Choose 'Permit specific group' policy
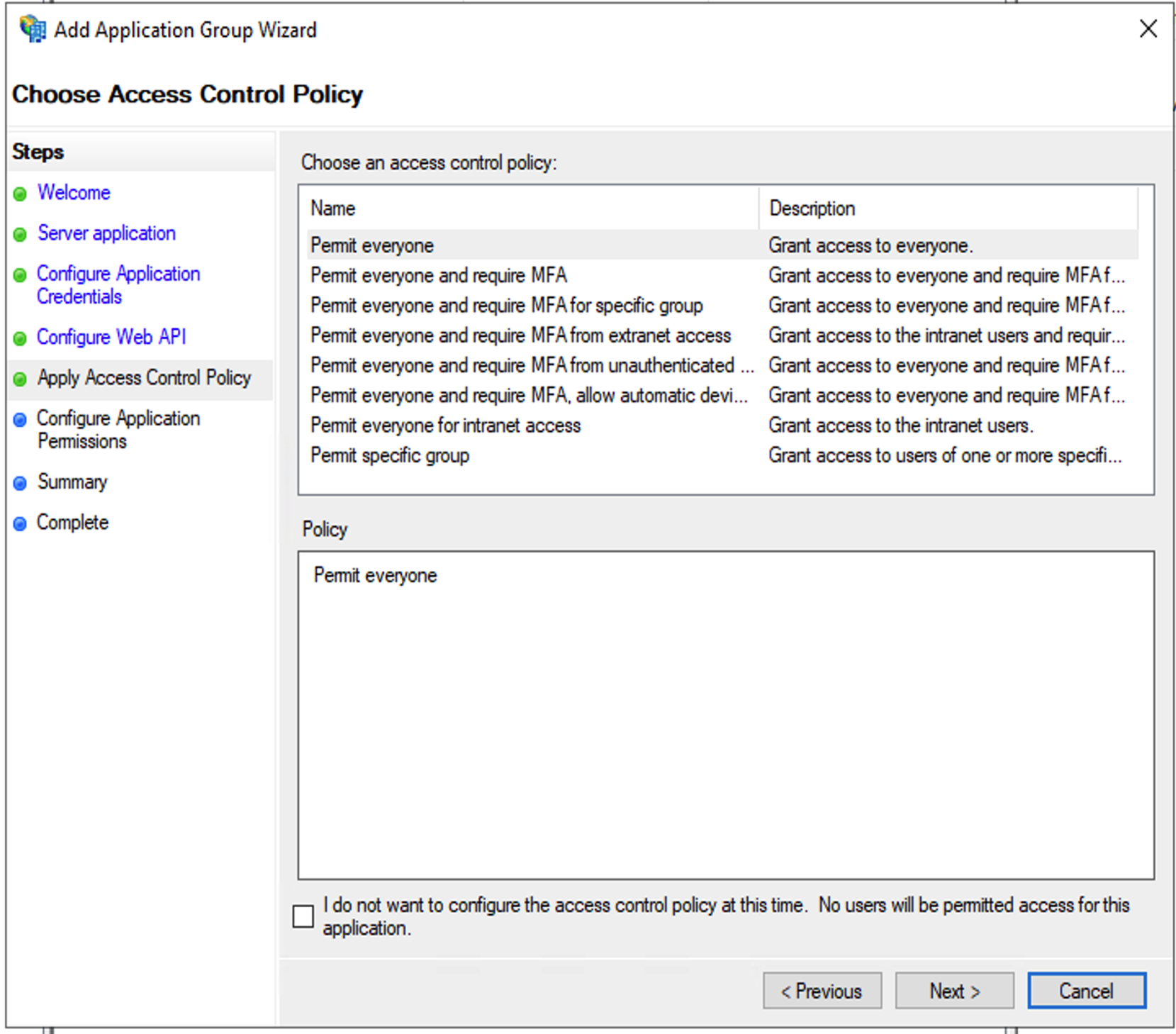Screen dimensions: 1176x1034 point(390,455)
